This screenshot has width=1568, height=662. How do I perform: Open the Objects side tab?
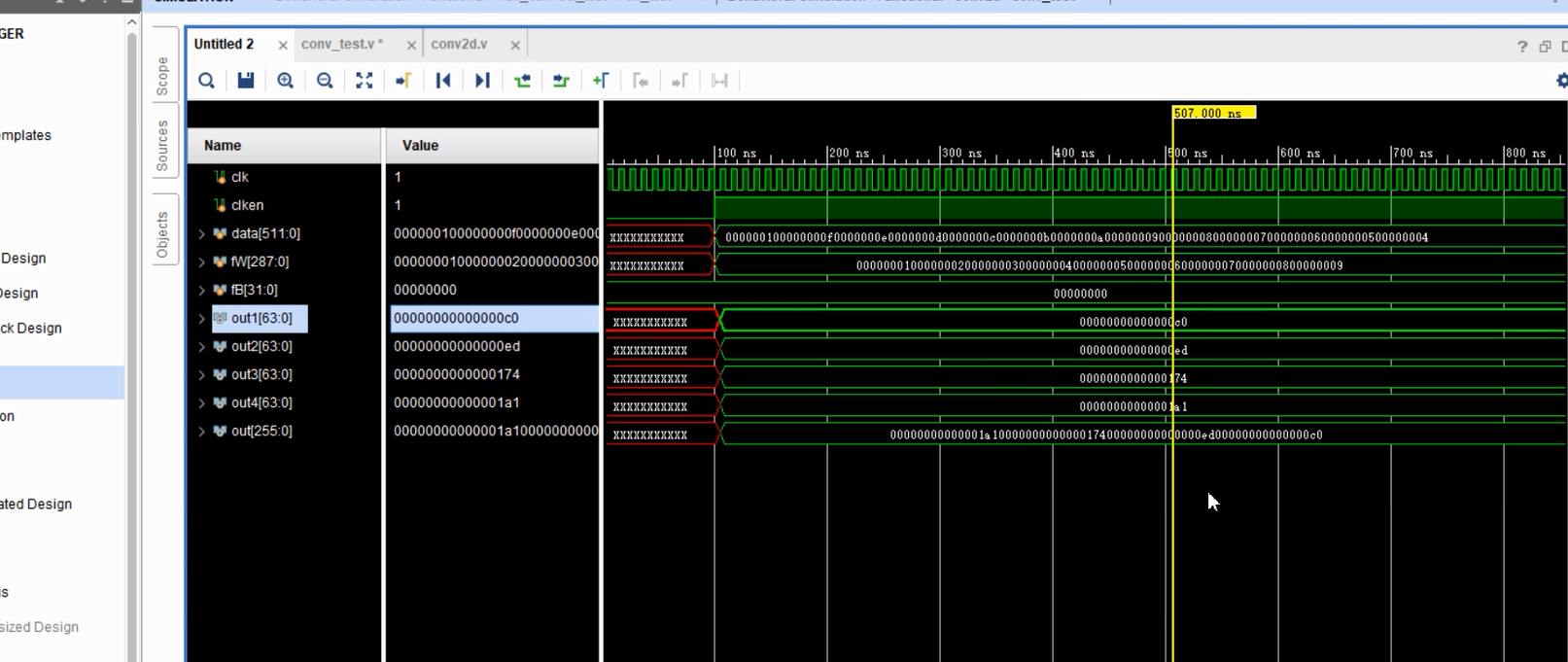click(162, 234)
